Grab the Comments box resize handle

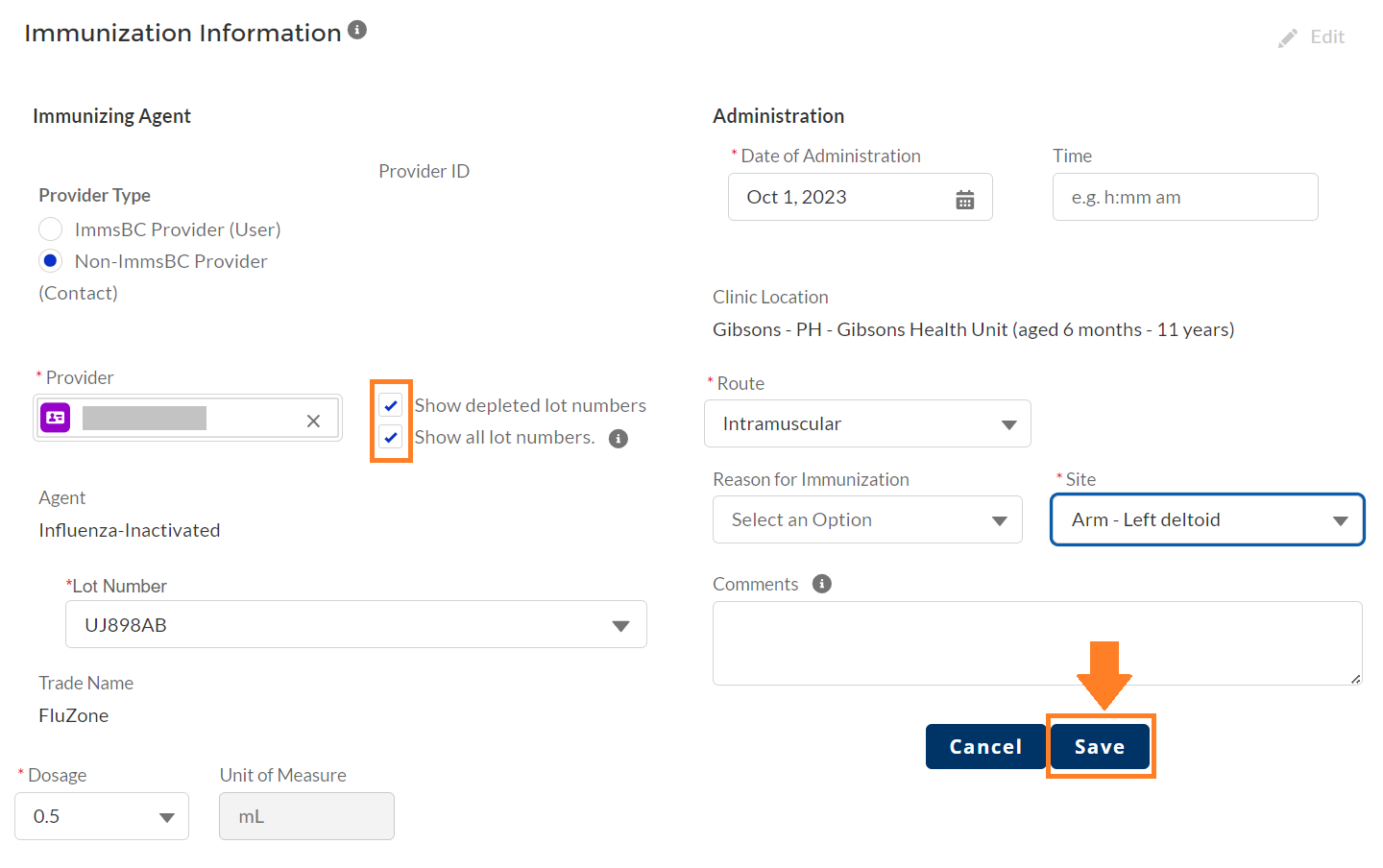1355,679
